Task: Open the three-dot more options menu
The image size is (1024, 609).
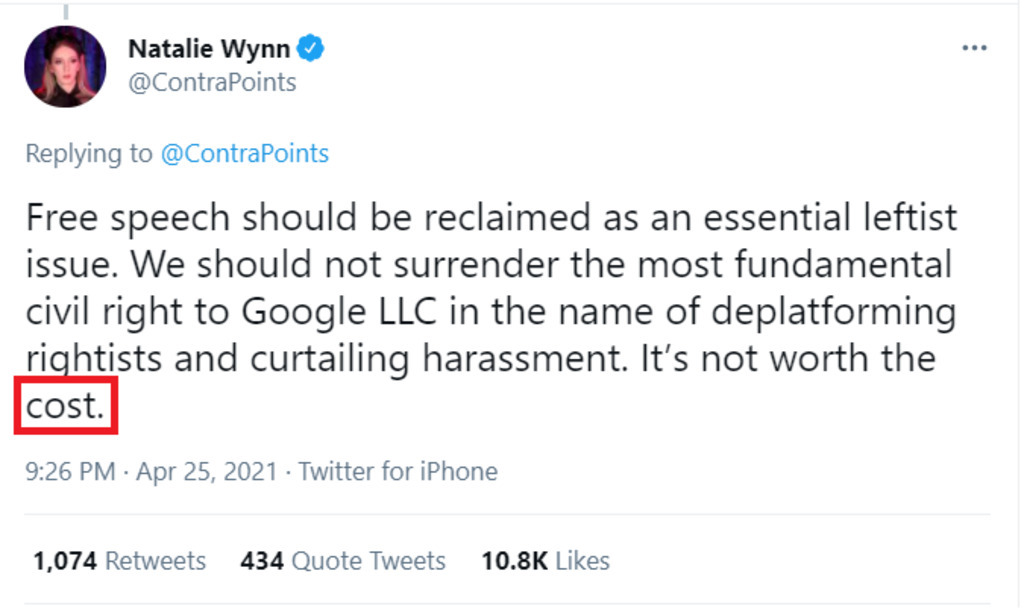Action: 974,48
